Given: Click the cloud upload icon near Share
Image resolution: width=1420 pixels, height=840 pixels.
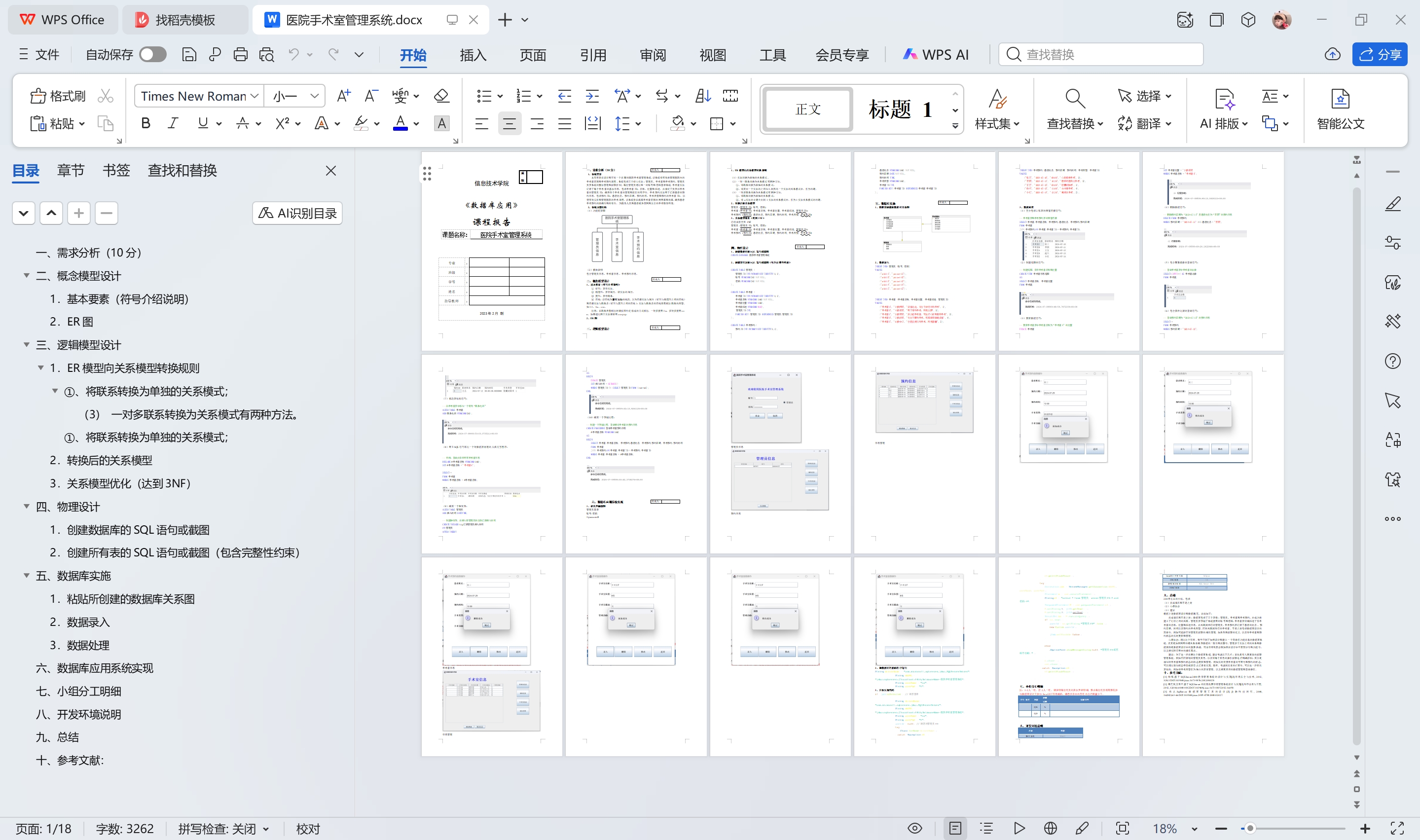Looking at the screenshot, I should tap(1332, 54).
